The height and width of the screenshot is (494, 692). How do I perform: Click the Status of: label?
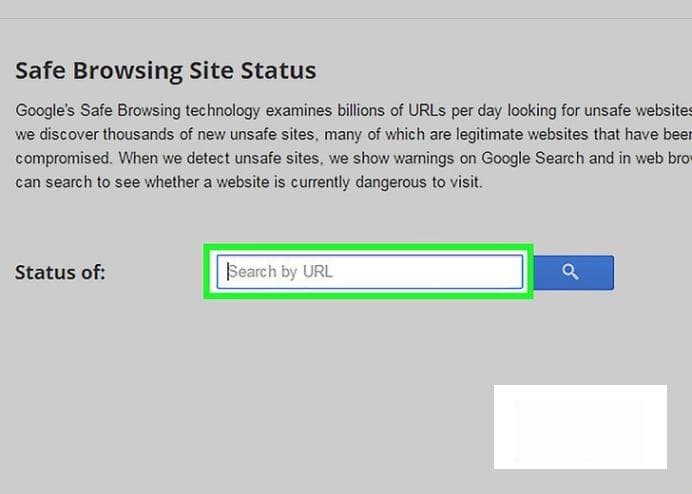coord(60,272)
